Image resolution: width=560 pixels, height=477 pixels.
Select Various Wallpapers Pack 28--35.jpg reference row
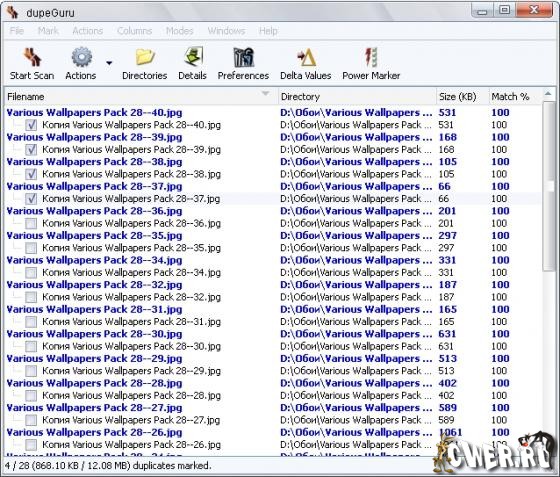(273, 236)
